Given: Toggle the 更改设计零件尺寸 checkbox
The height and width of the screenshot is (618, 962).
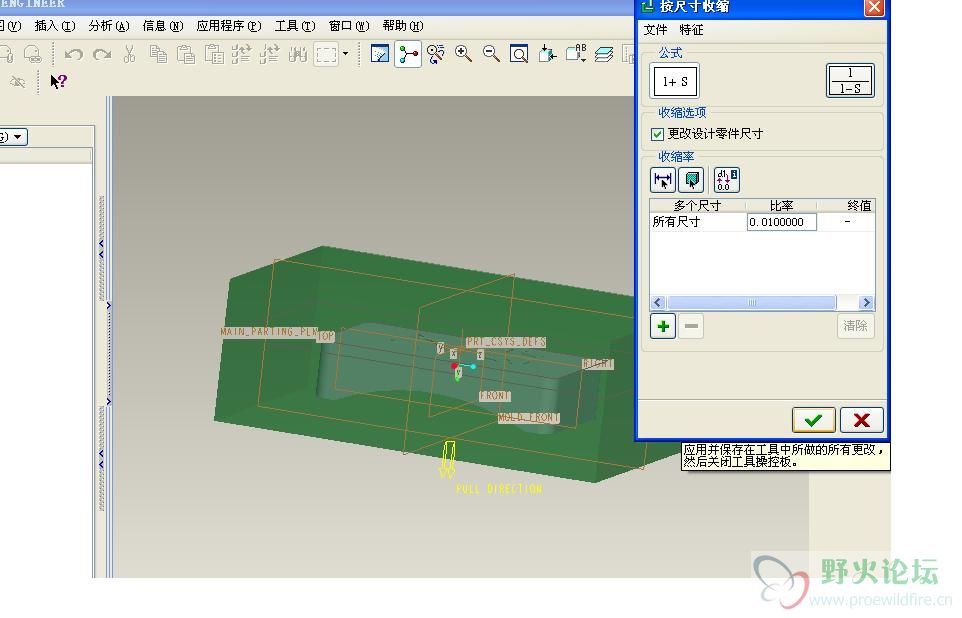Looking at the screenshot, I should (x=657, y=134).
